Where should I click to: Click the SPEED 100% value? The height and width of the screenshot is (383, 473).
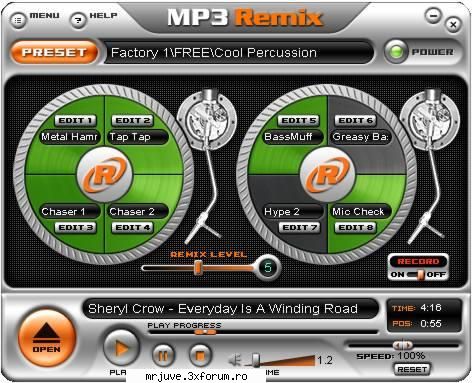coord(411,356)
